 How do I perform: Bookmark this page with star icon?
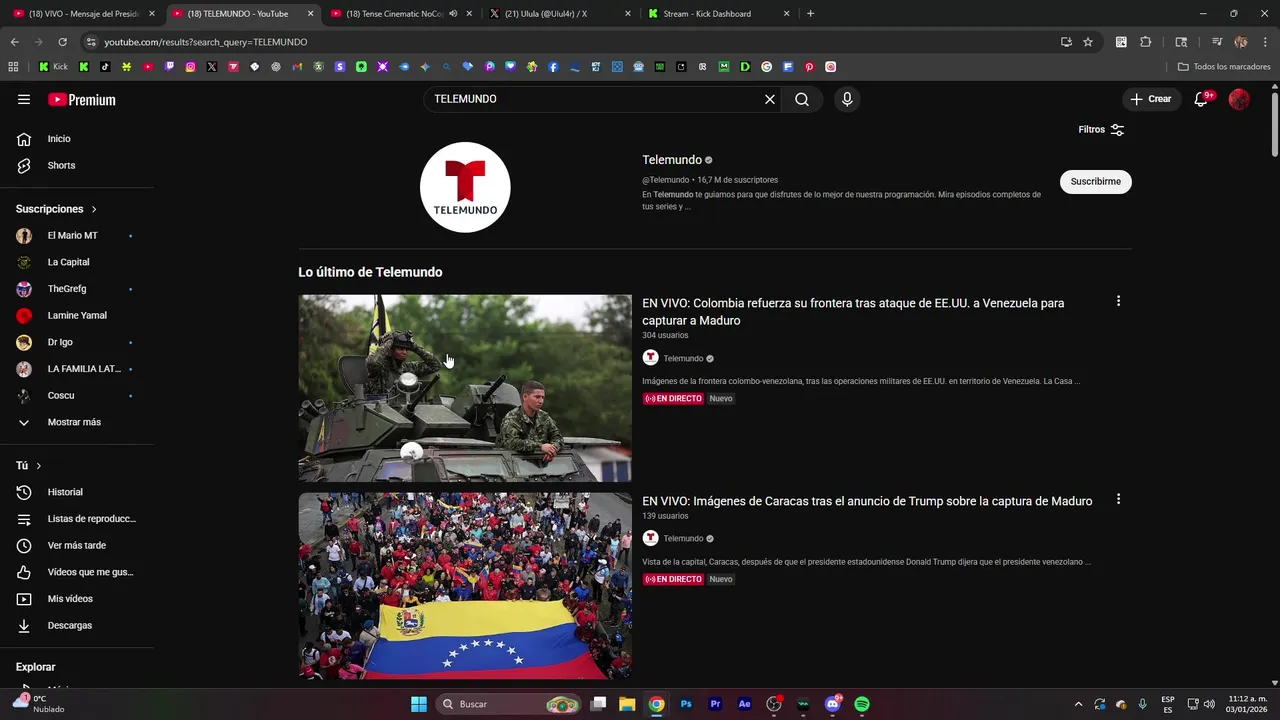click(x=1088, y=42)
